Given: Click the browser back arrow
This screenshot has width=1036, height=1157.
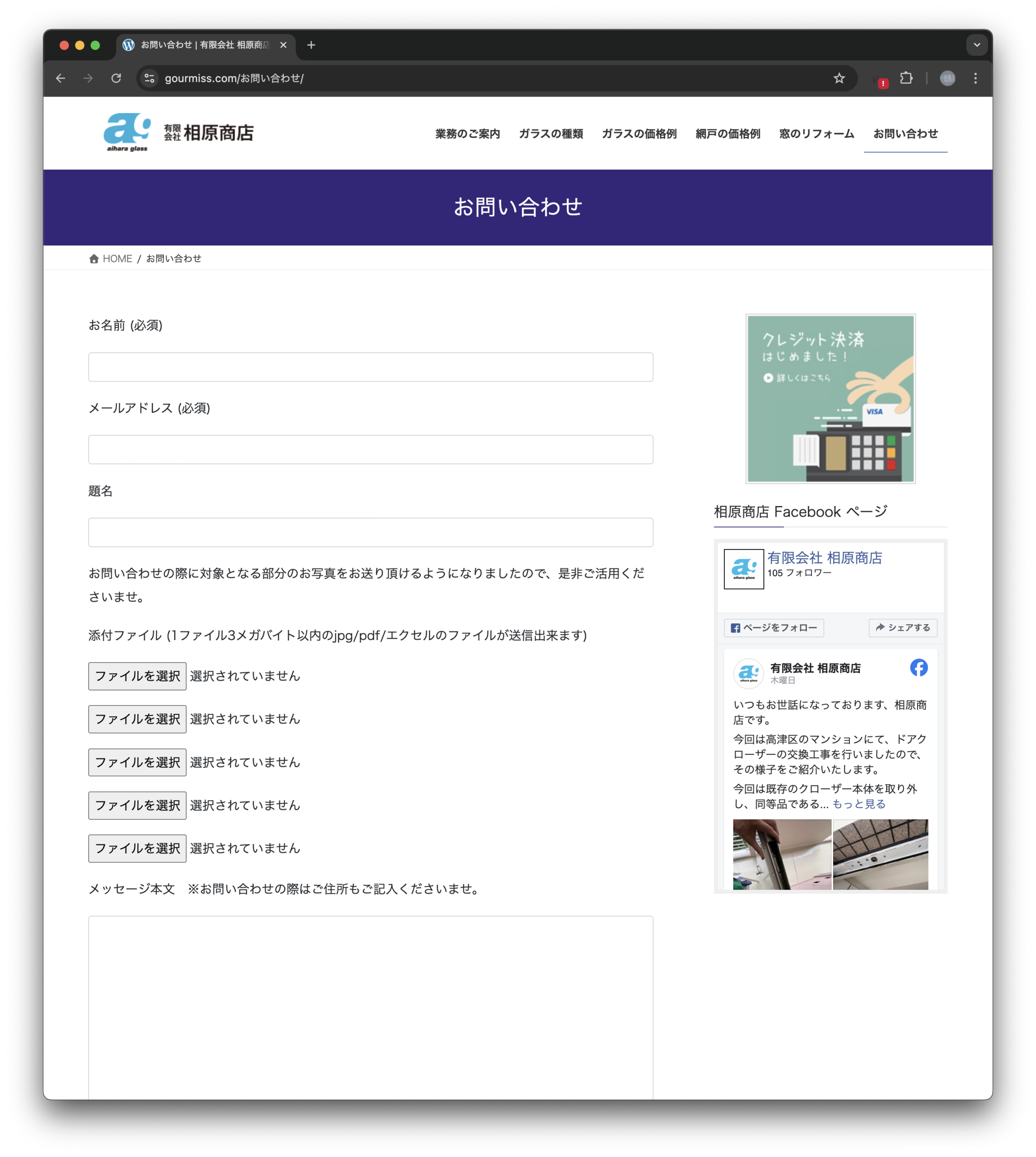Looking at the screenshot, I should [x=61, y=78].
